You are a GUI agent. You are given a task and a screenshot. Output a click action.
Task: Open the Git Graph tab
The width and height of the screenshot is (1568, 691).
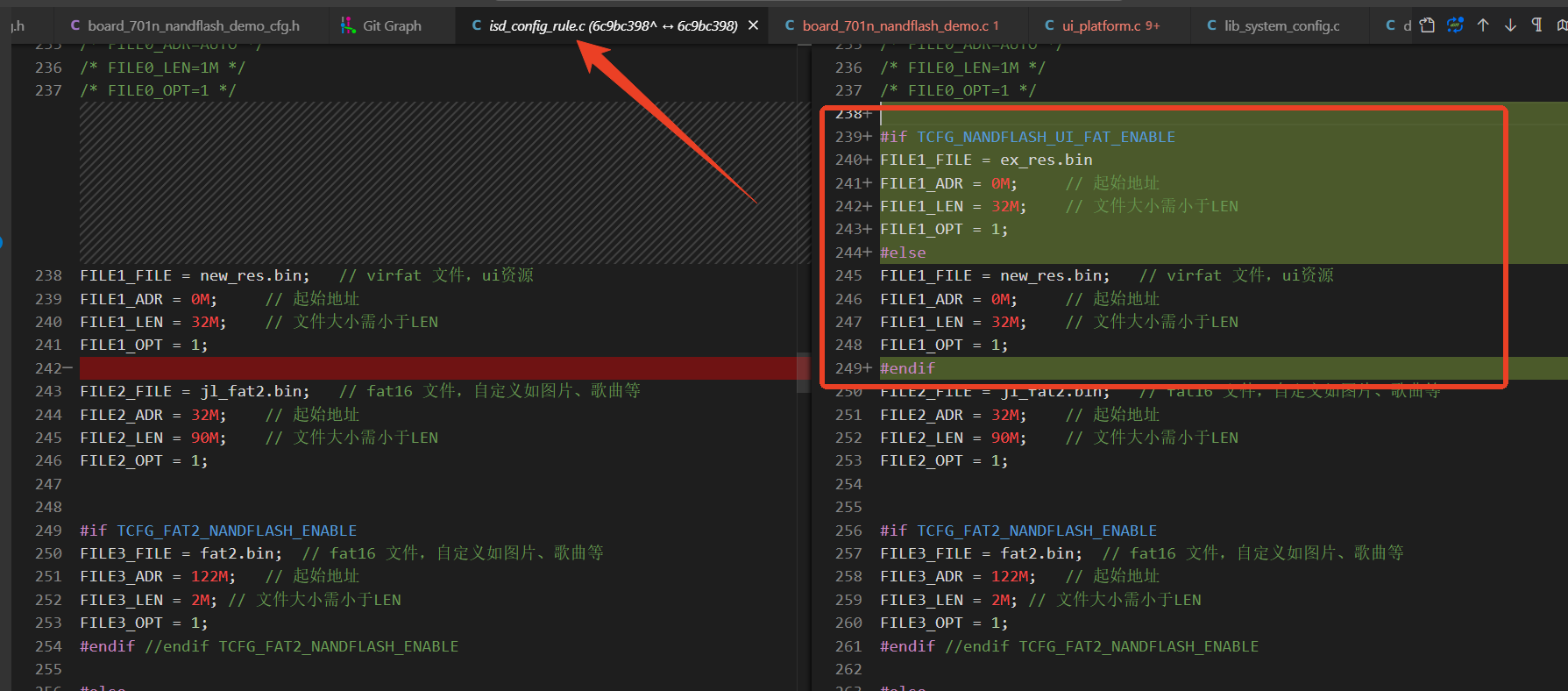click(380, 25)
